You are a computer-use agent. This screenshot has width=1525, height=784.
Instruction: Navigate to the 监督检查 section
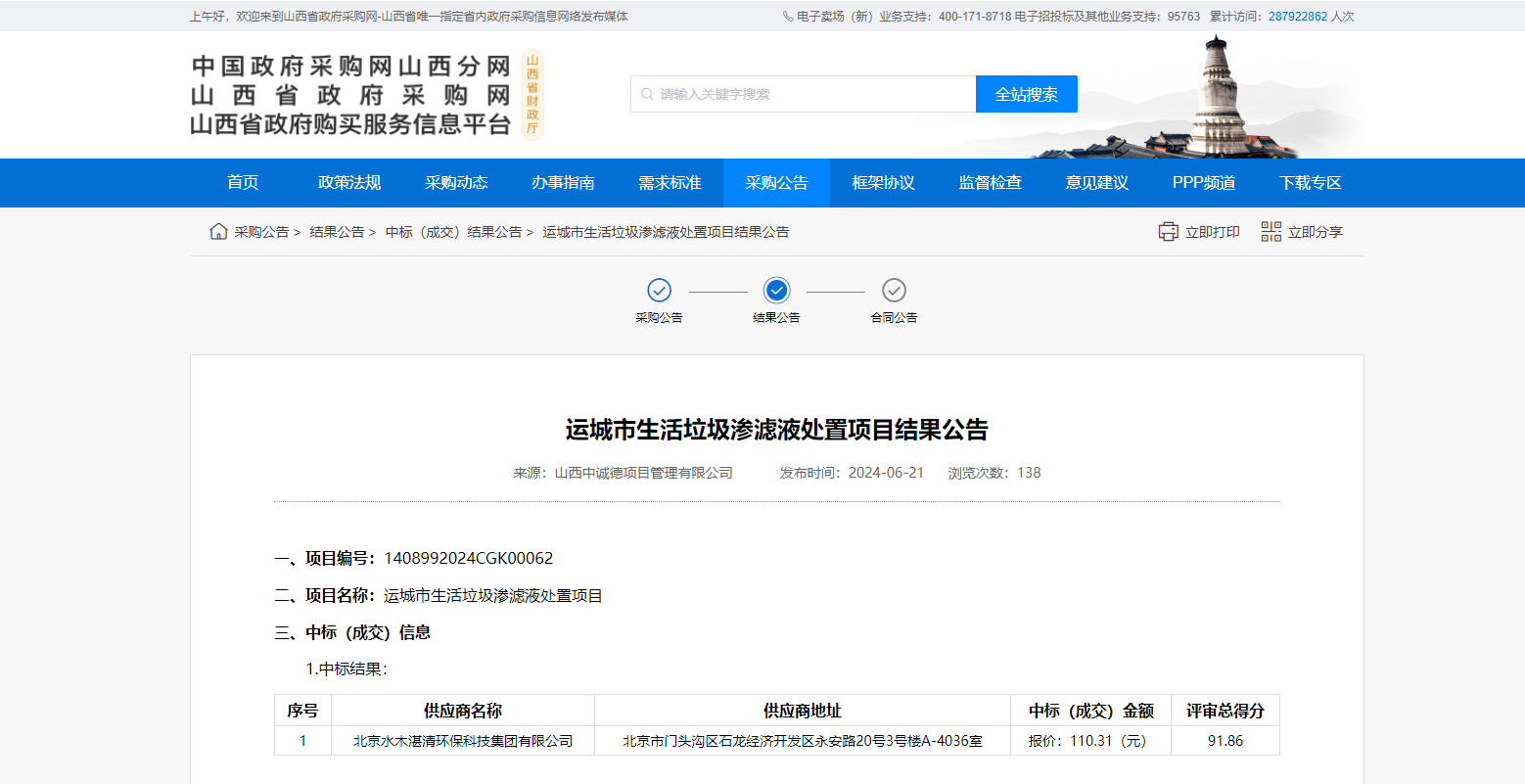tap(990, 183)
